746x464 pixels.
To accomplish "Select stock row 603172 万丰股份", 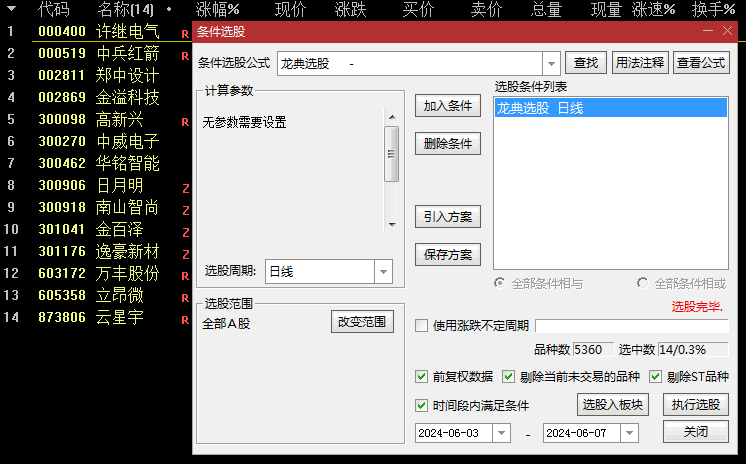I will coord(96,273).
